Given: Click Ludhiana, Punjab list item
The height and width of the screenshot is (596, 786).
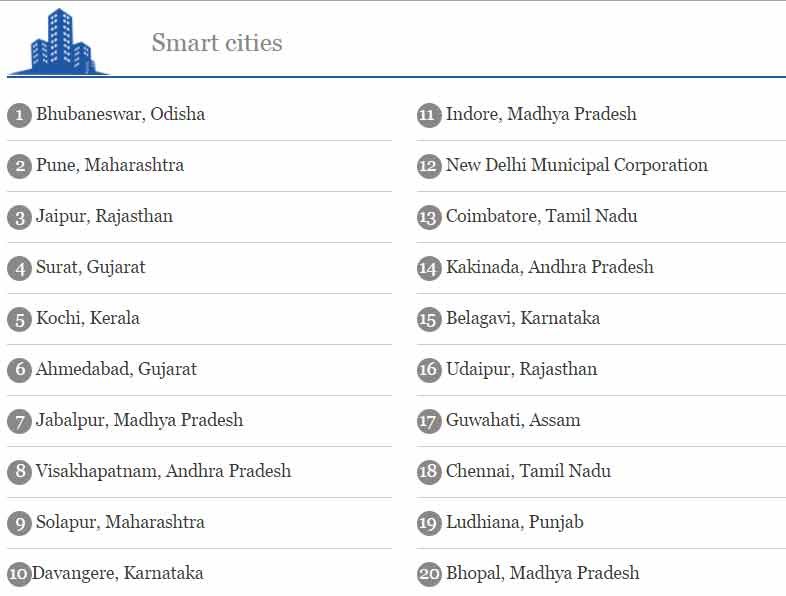Looking at the screenshot, I should coord(515,522).
